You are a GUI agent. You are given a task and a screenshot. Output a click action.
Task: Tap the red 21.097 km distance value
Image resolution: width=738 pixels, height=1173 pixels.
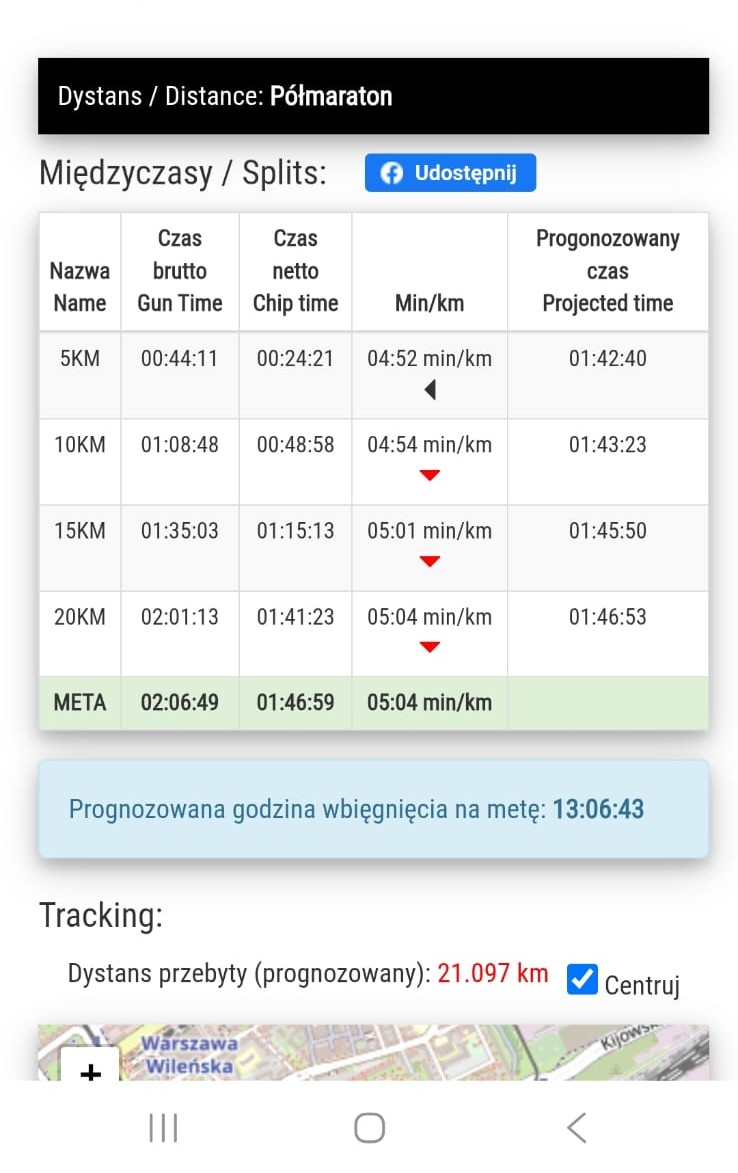[494, 974]
